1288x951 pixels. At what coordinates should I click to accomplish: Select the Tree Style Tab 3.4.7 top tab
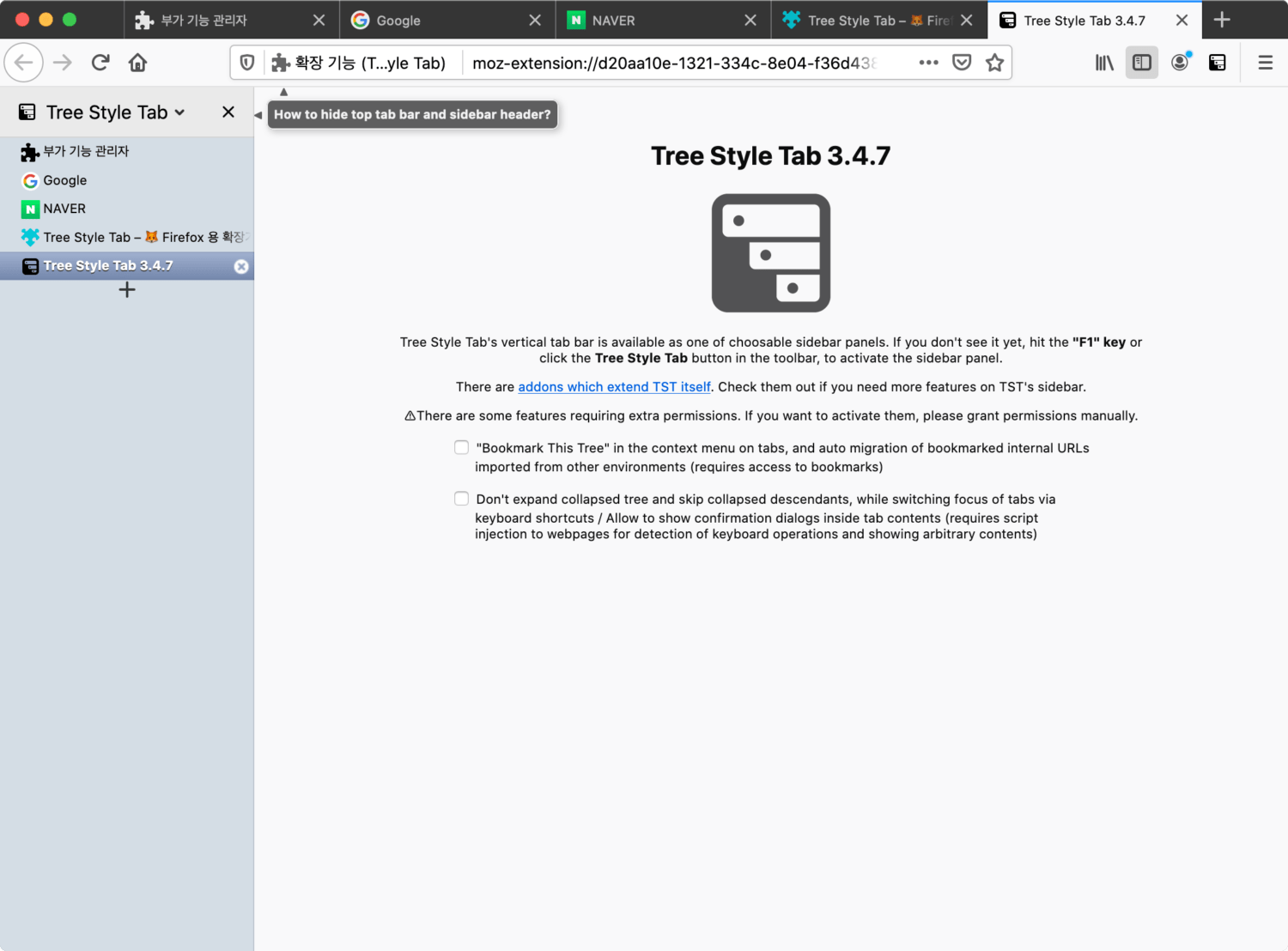click(1094, 20)
